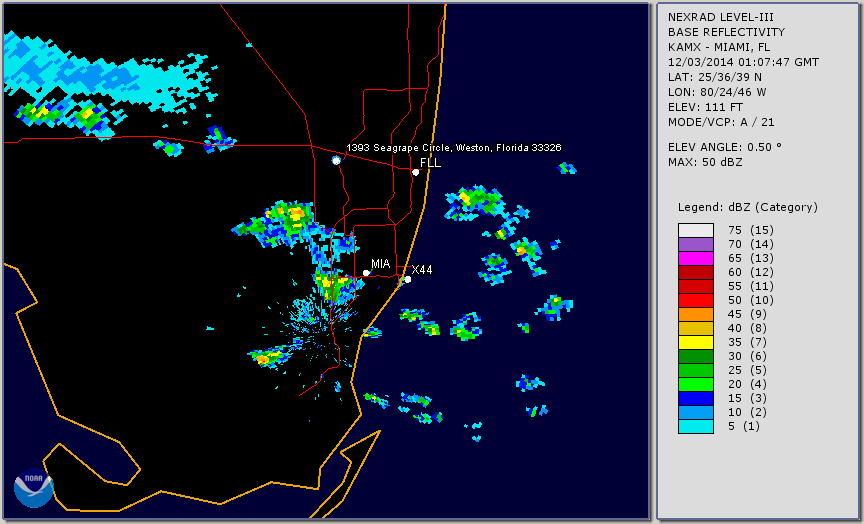Select the 55 dBZ red swatch
The image size is (864, 524).
click(696, 287)
